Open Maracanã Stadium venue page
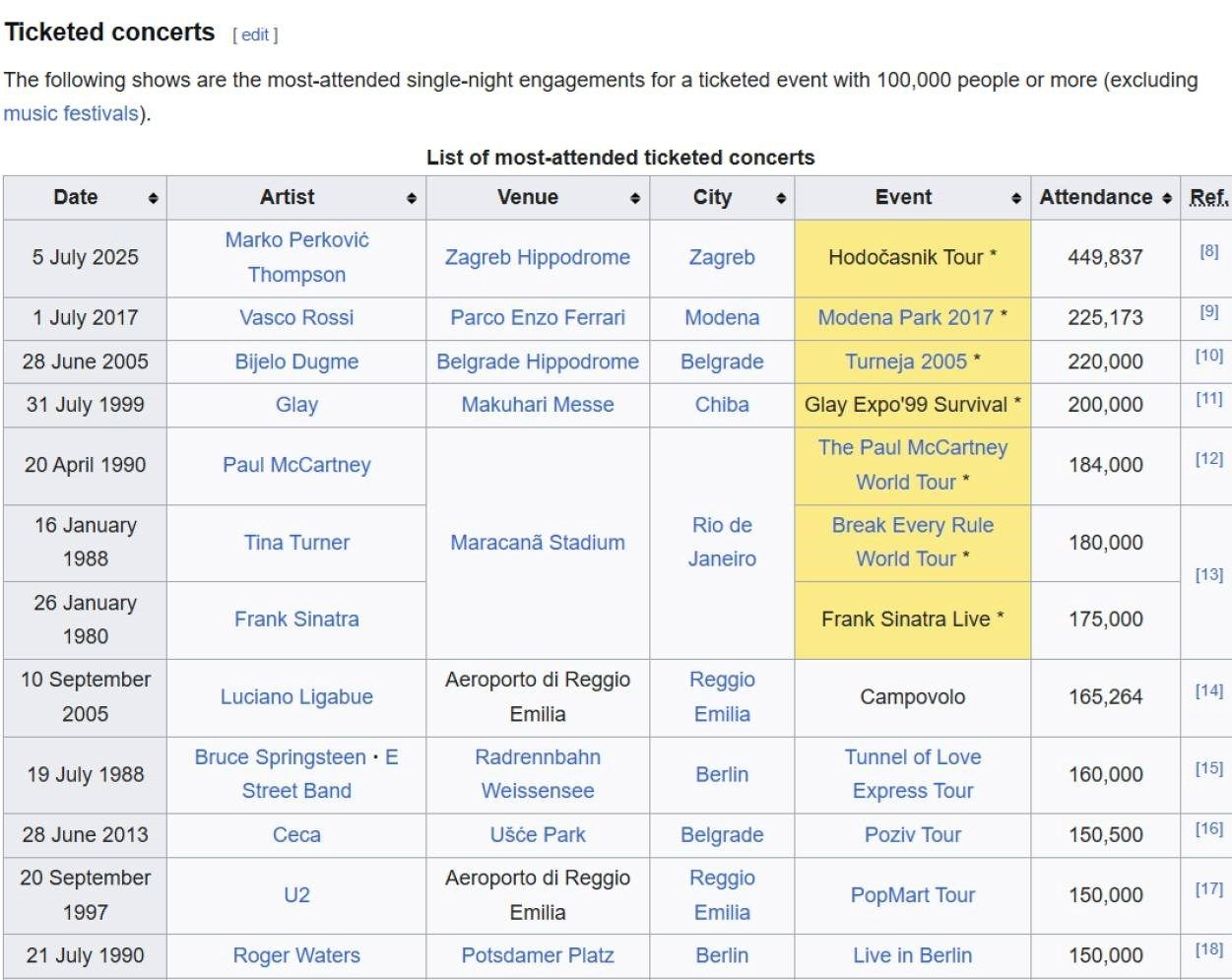The height and width of the screenshot is (980, 1232). pos(537,542)
